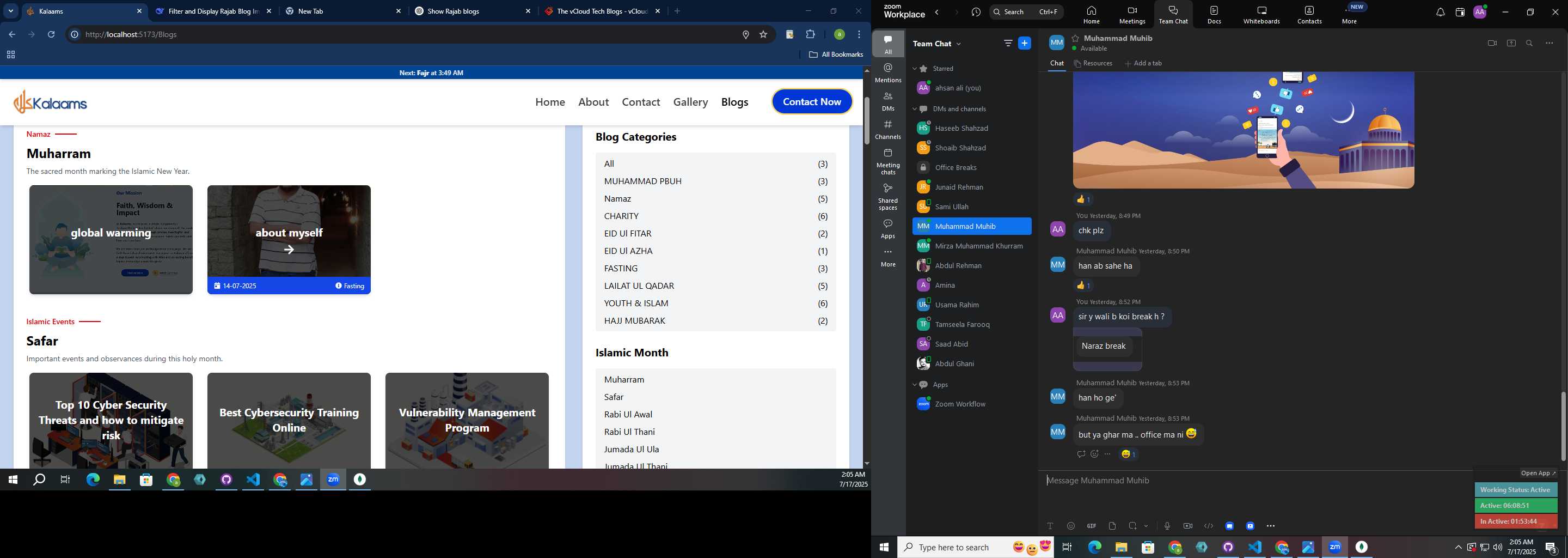Select LAILAT UL QADAR category

(716, 286)
